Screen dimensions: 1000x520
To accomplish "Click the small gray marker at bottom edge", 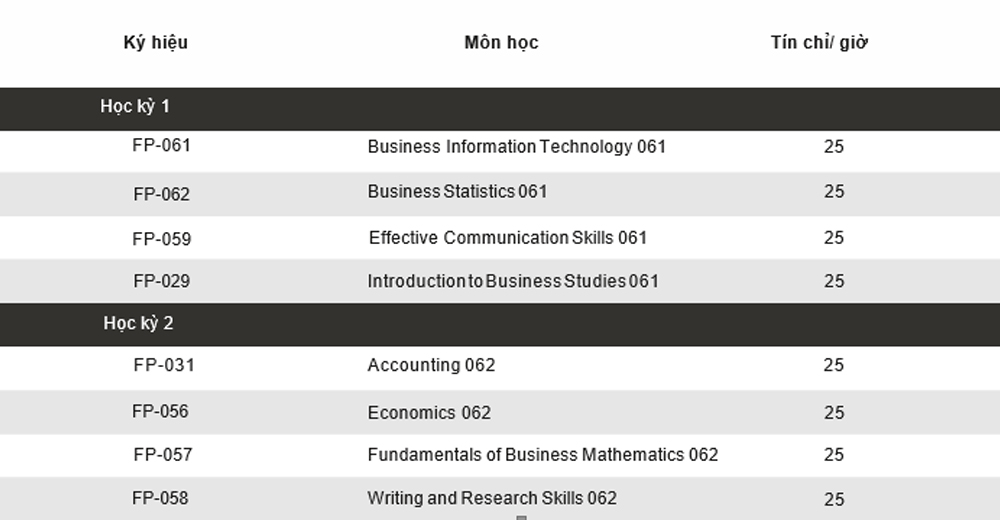I will tap(521, 517).
